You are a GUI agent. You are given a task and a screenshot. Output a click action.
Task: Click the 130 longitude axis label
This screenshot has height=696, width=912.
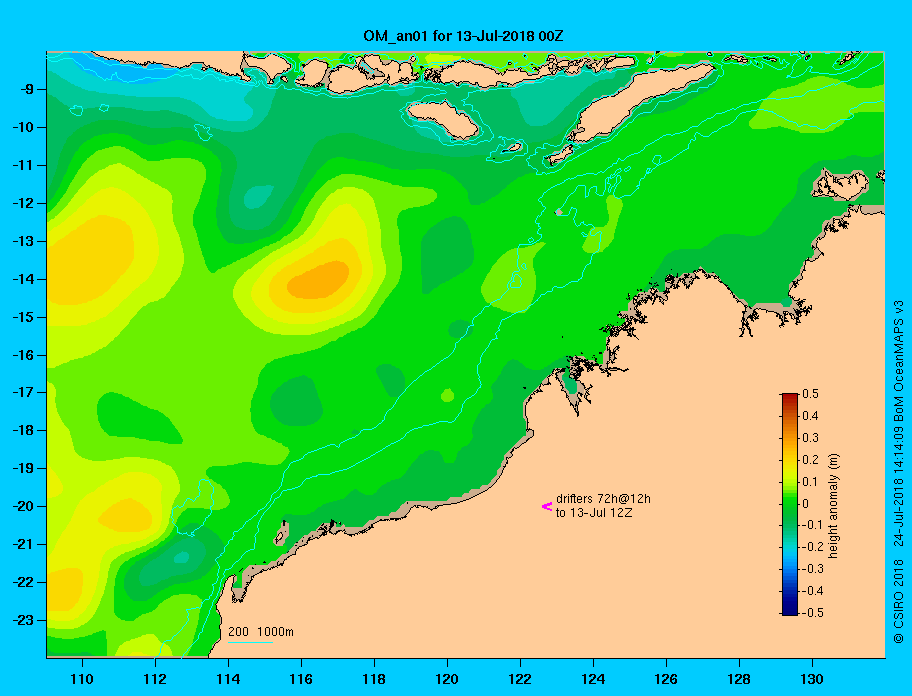coord(812,679)
